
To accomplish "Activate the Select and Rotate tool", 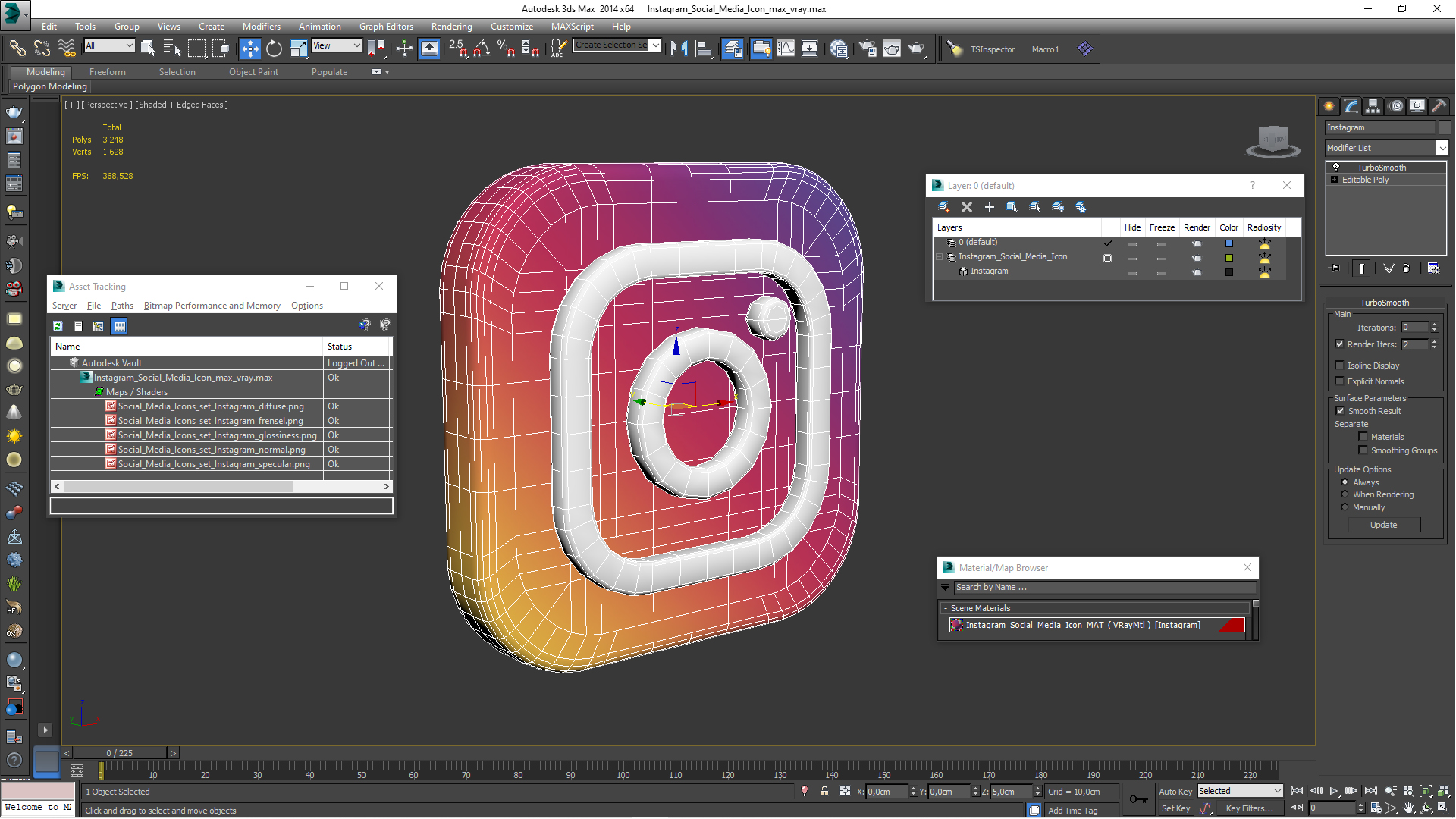I will click(x=274, y=49).
